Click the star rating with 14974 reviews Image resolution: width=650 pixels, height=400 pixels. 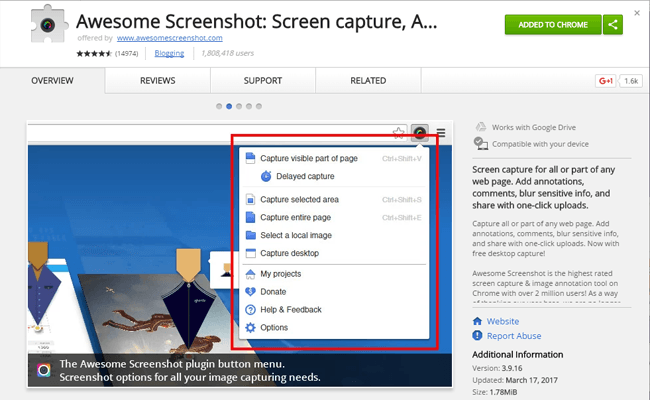(107, 53)
